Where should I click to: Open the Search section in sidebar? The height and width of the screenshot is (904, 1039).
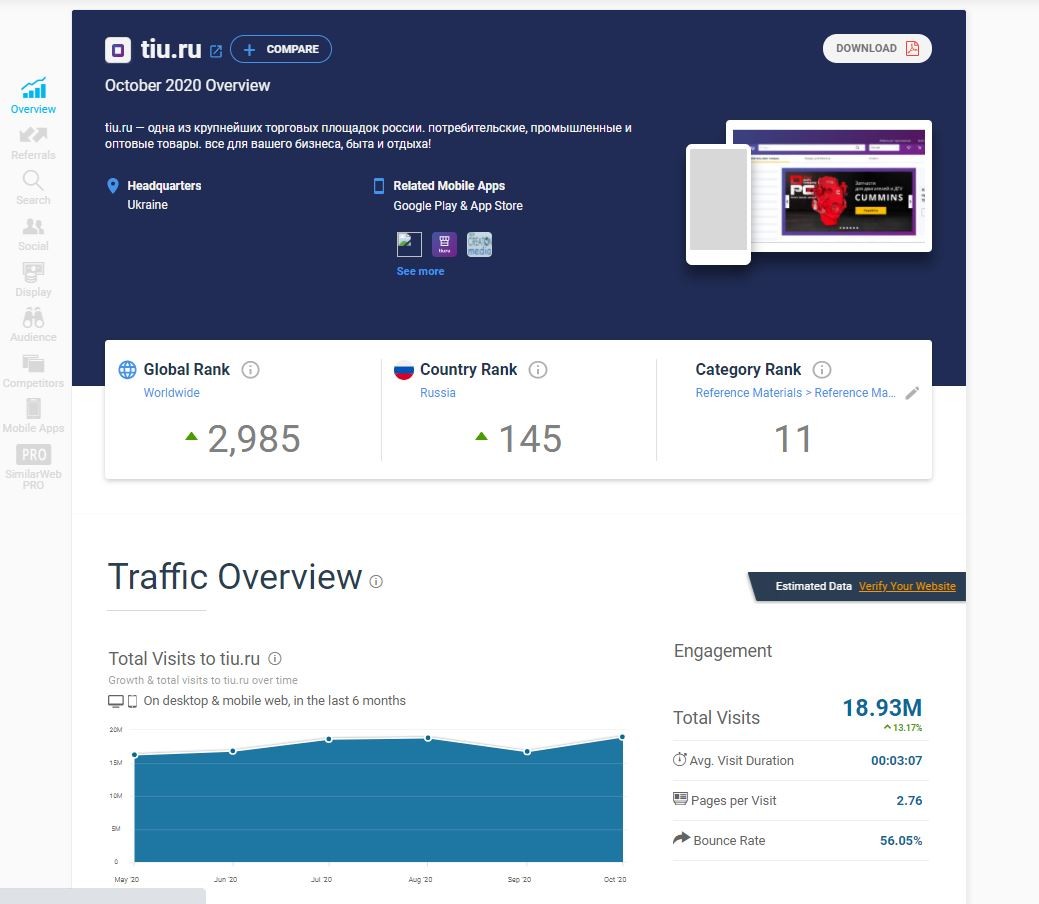tap(33, 188)
